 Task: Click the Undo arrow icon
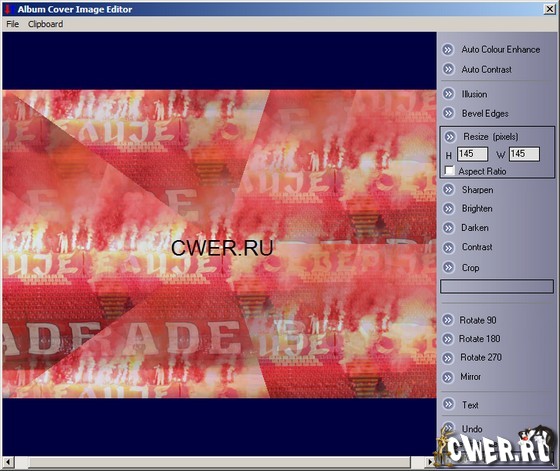[x=448, y=427]
